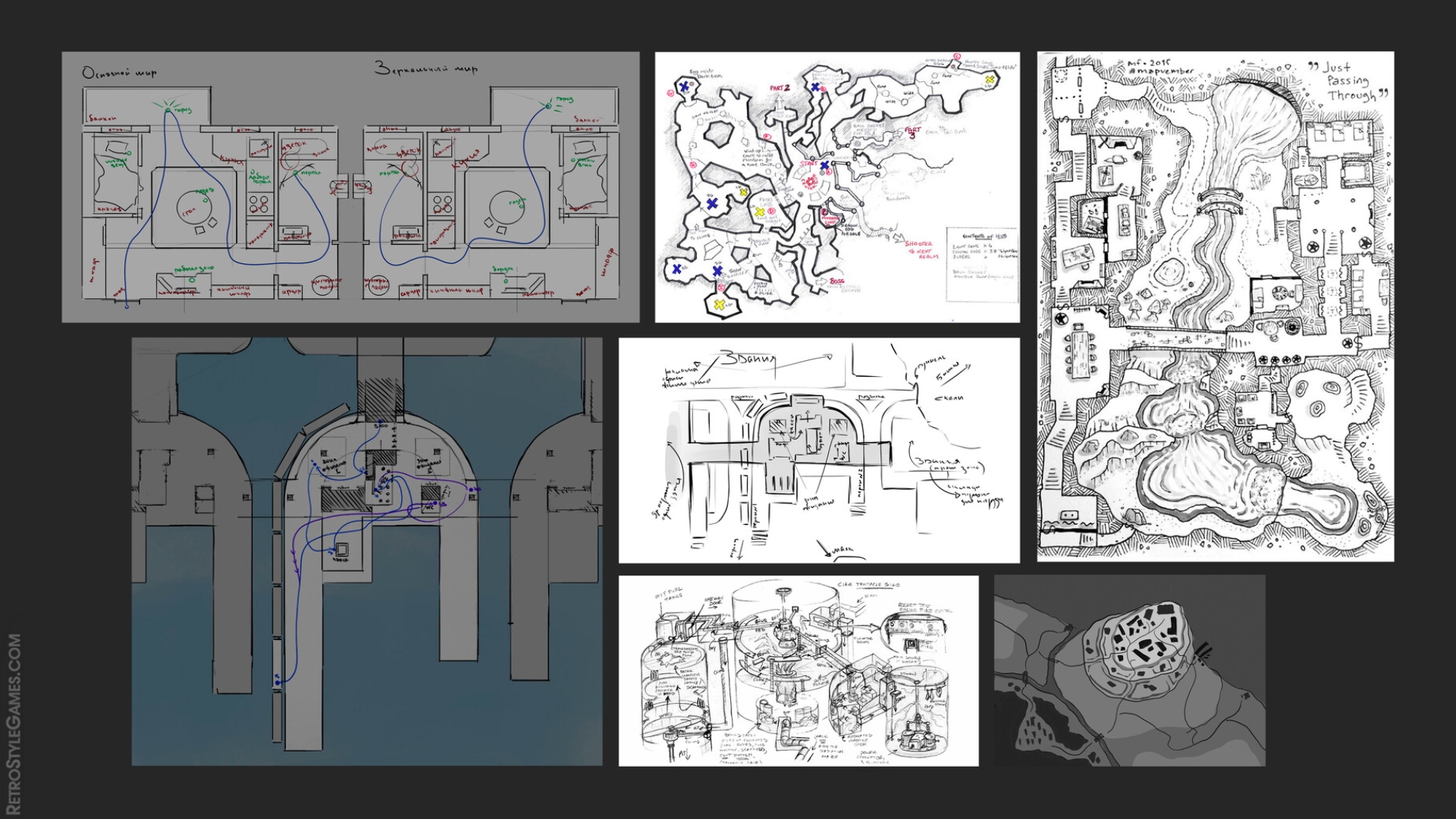Click the START label on the cave map

808,165
